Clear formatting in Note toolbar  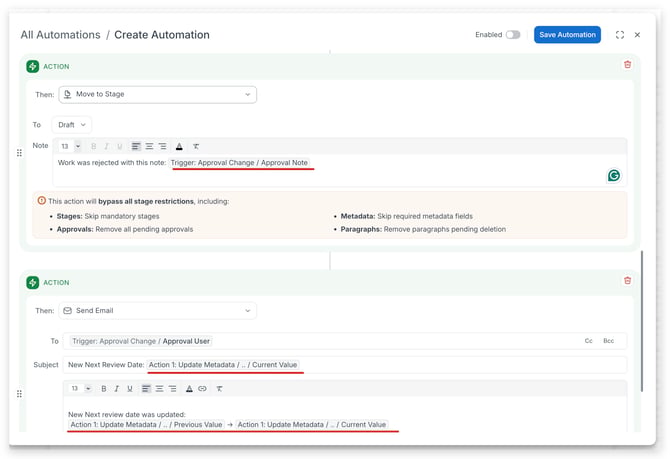coord(196,147)
